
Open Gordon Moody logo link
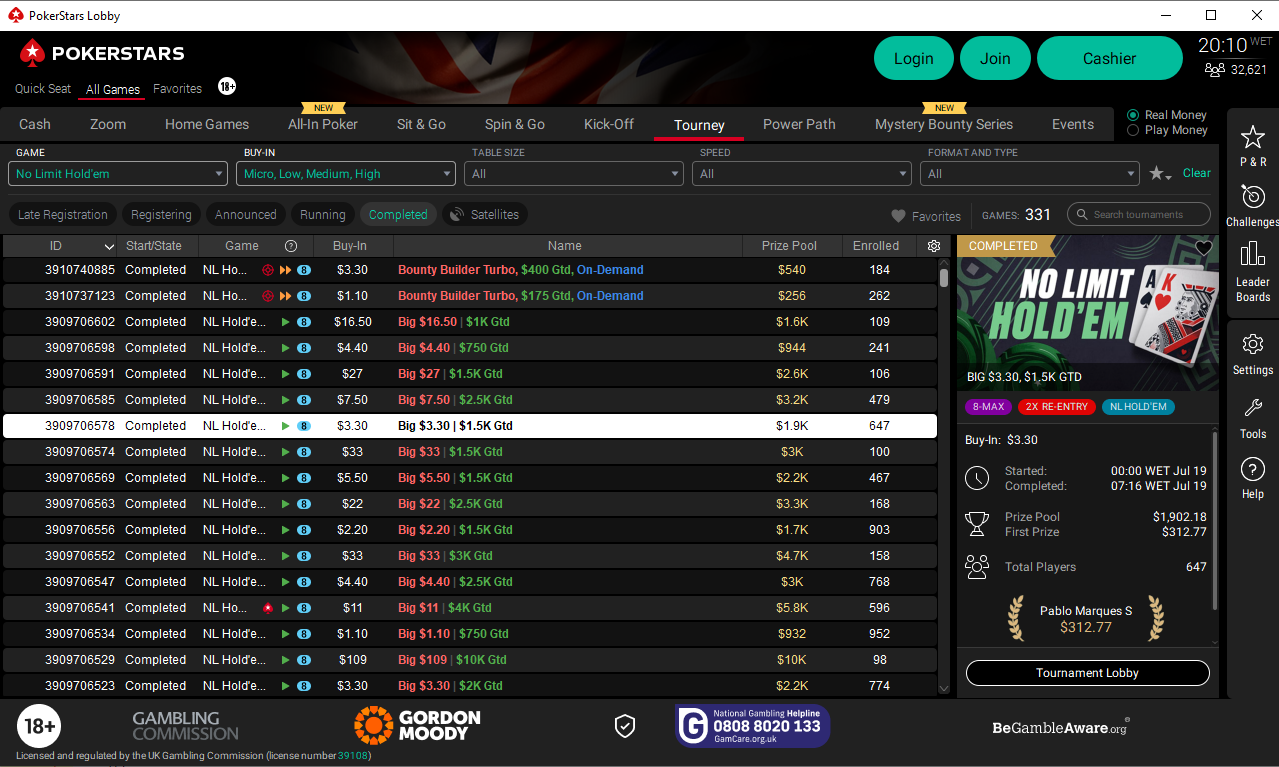(x=417, y=726)
